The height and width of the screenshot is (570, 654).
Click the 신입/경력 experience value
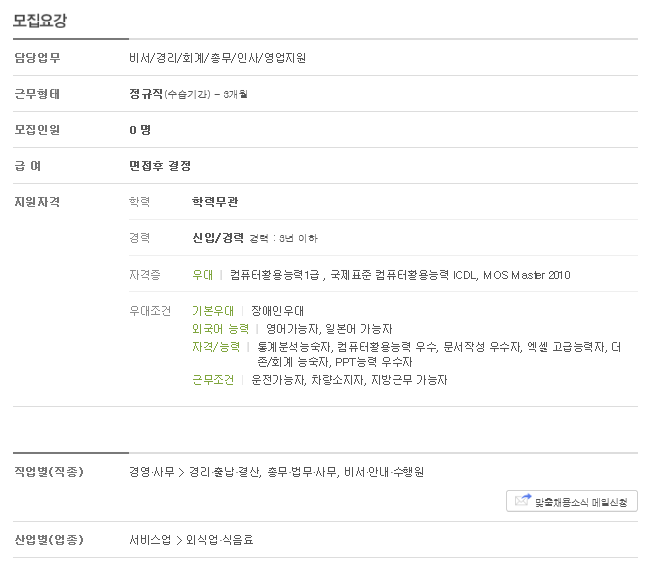(x=218, y=237)
